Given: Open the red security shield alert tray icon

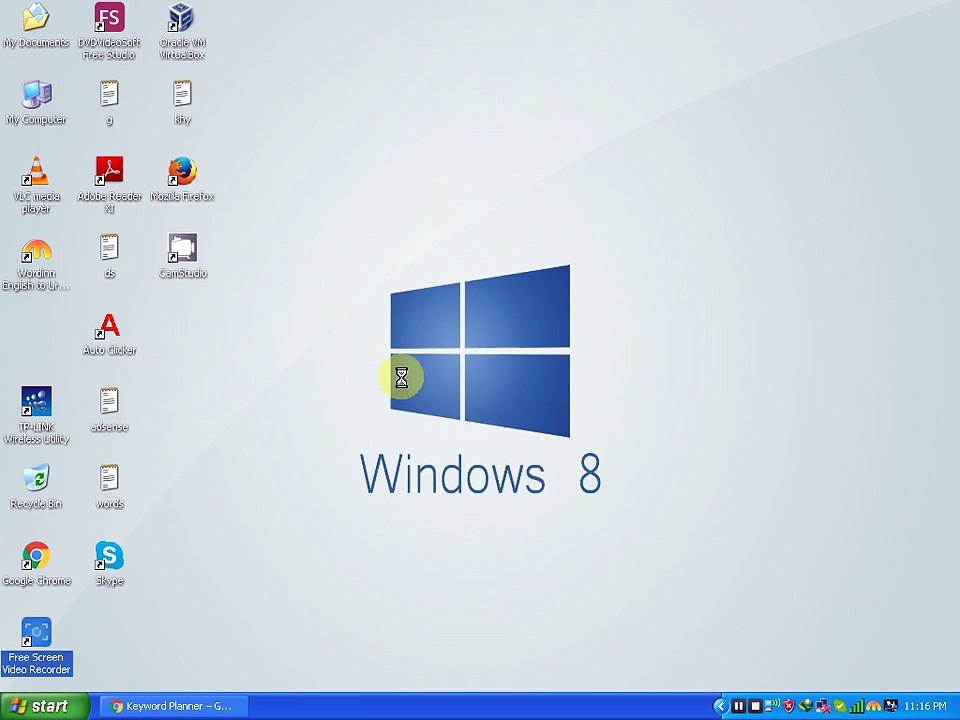Looking at the screenshot, I should click(x=789, y=706).
